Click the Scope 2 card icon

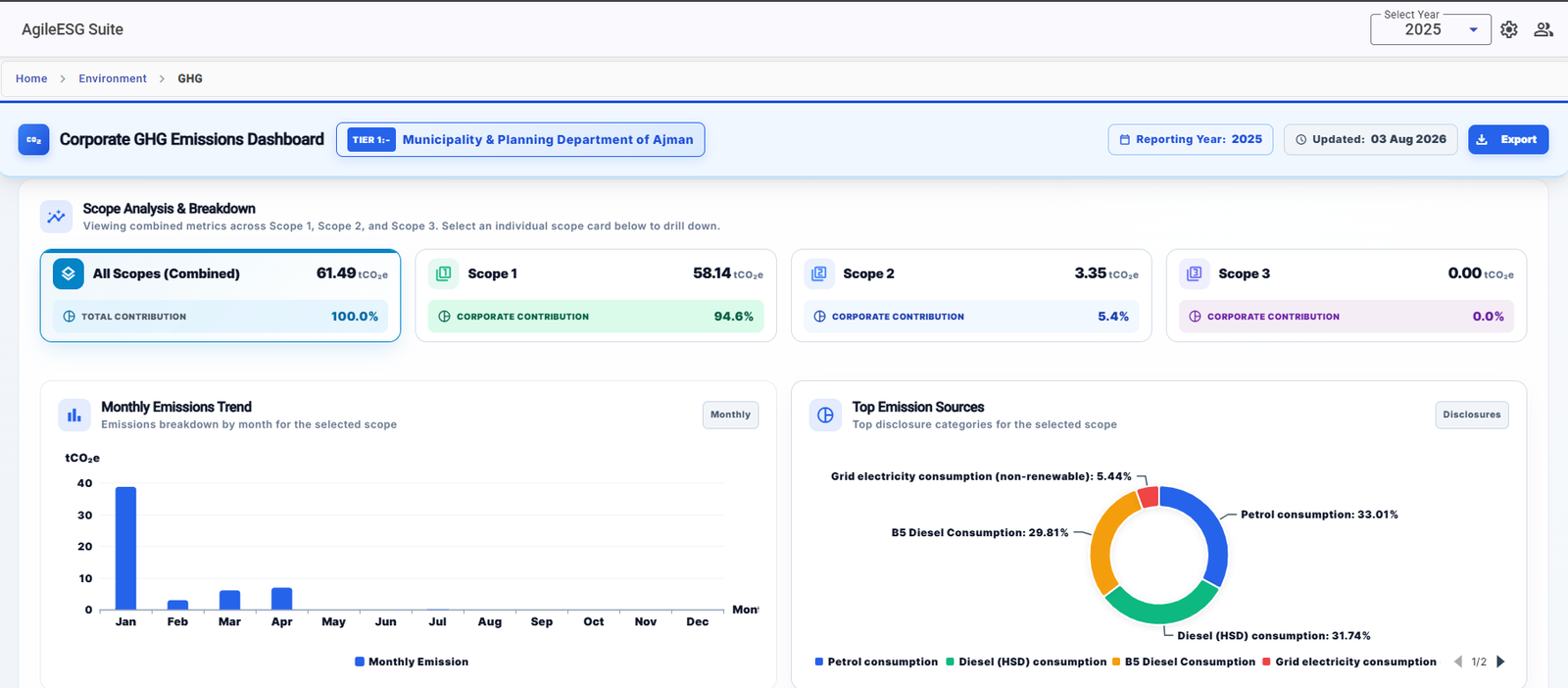point(819,273)
